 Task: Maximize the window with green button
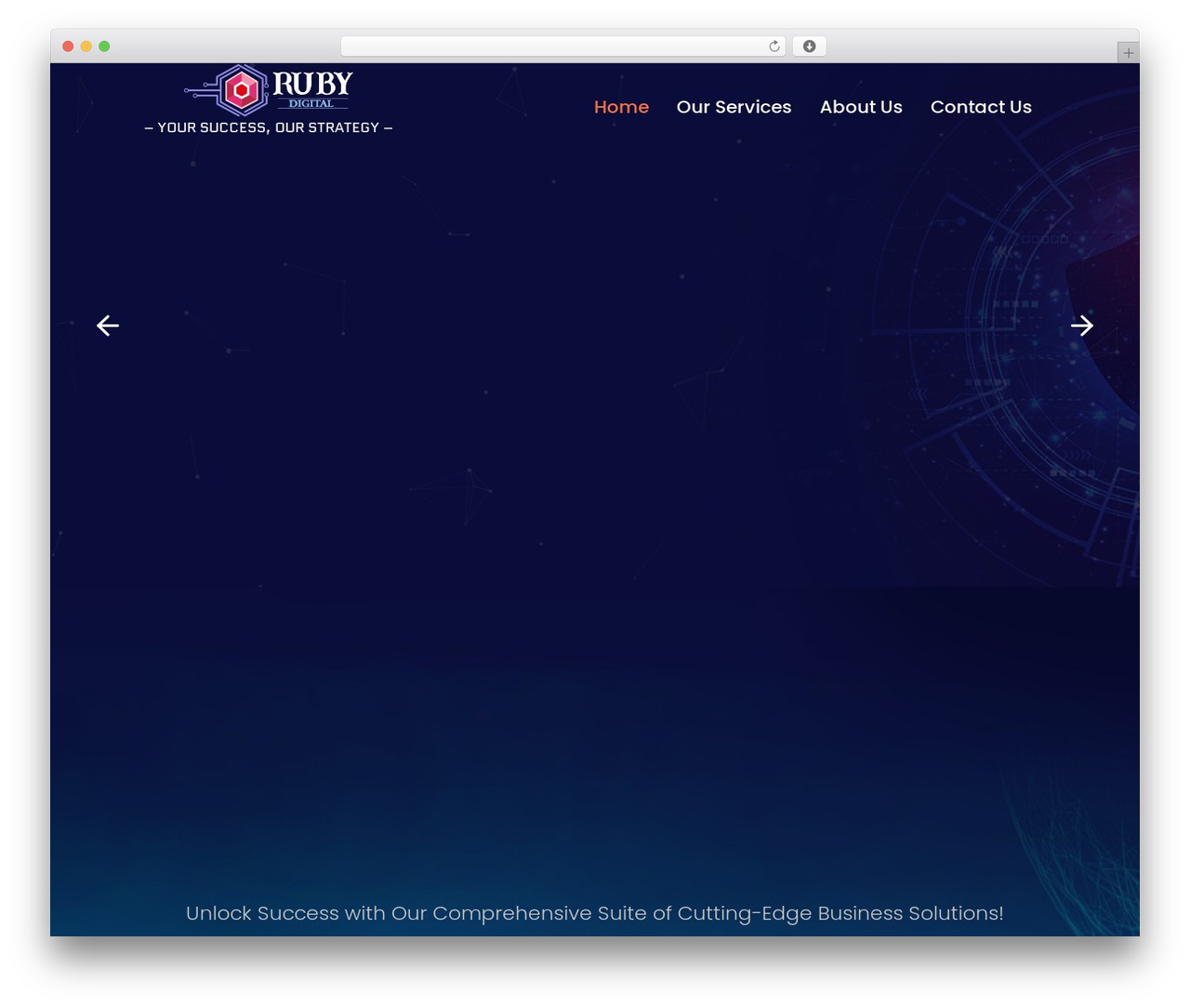pos(104,46)
